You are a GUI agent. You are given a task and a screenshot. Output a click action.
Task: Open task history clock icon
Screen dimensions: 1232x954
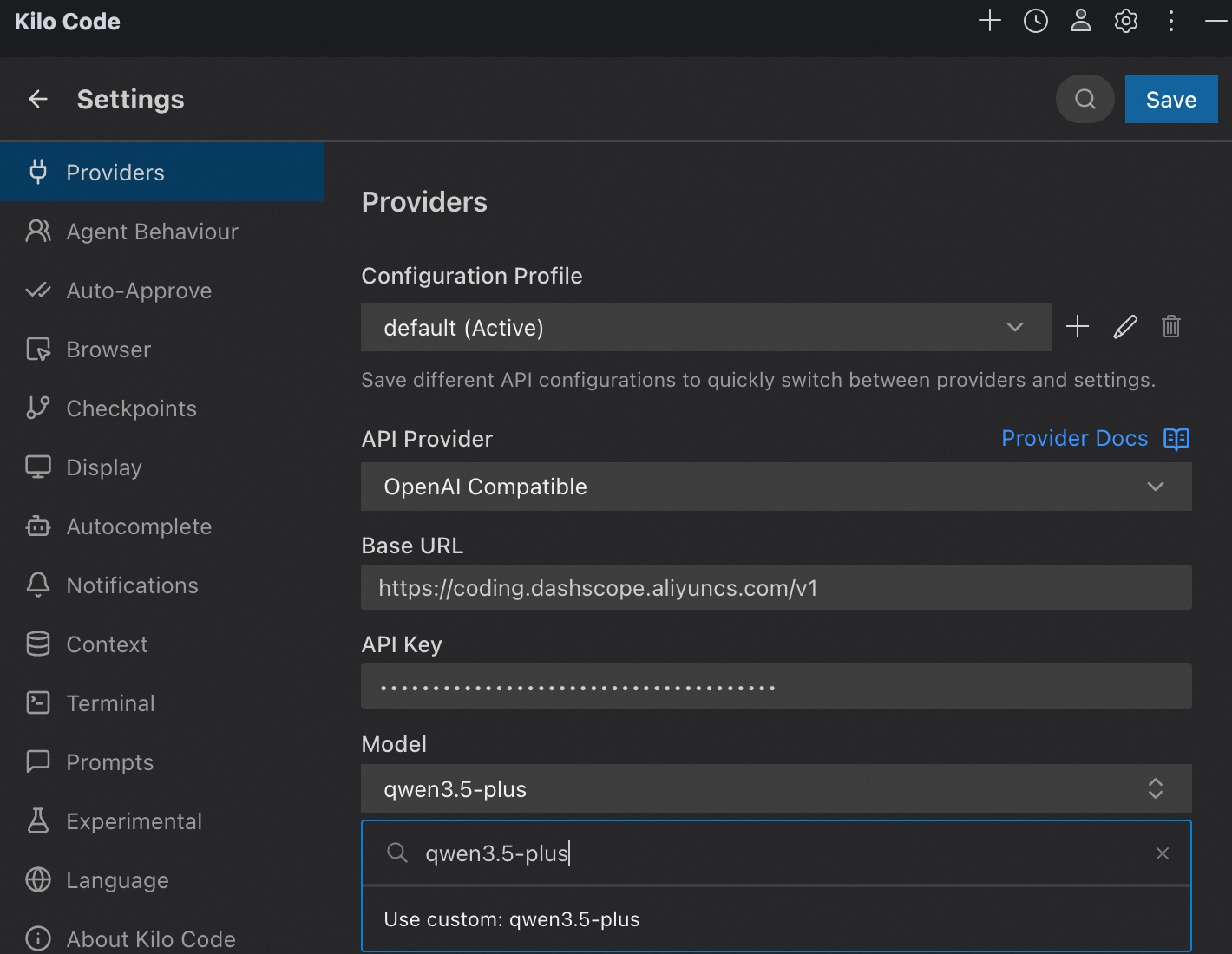click(1036, 21)
